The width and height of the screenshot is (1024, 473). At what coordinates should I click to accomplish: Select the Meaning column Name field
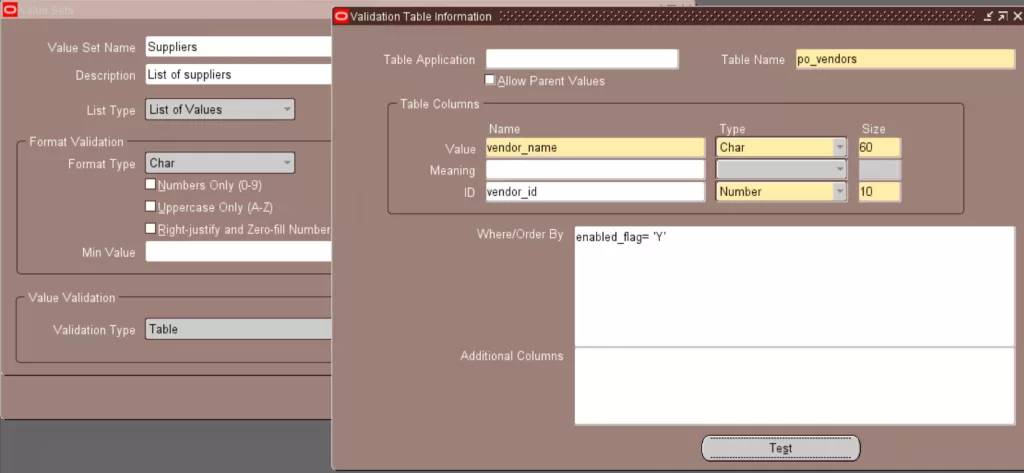tap(595, 170)
